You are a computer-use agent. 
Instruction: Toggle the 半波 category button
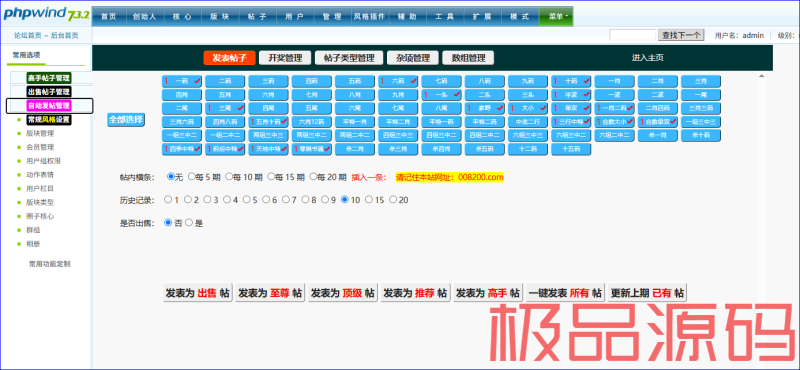[571, 94]
